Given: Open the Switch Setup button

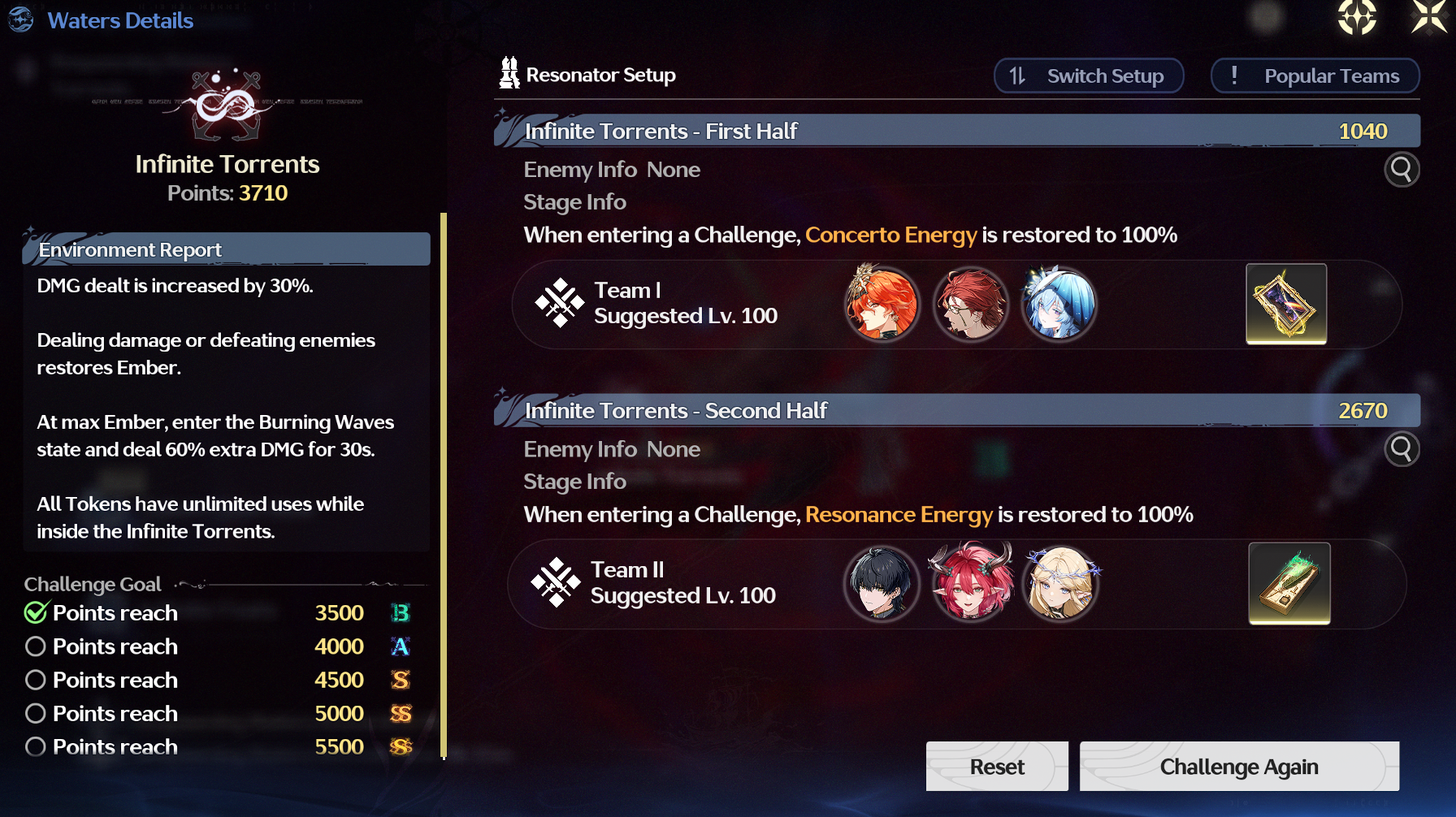Looking at the screenshot, I should click(1089, 76).
